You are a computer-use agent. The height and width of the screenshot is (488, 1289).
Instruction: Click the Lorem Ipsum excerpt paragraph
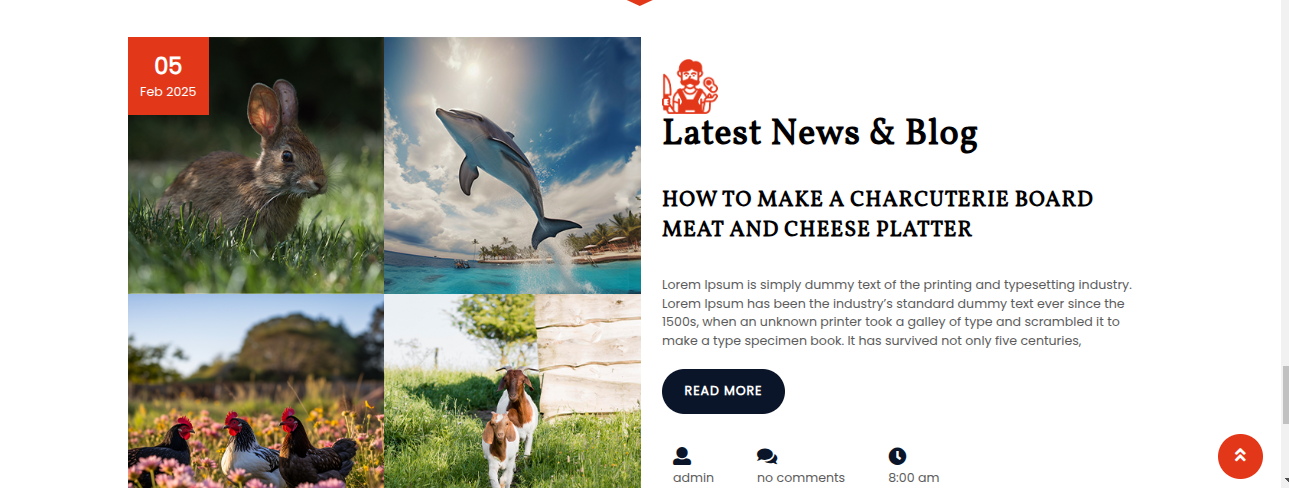click(x=897, y=313)
